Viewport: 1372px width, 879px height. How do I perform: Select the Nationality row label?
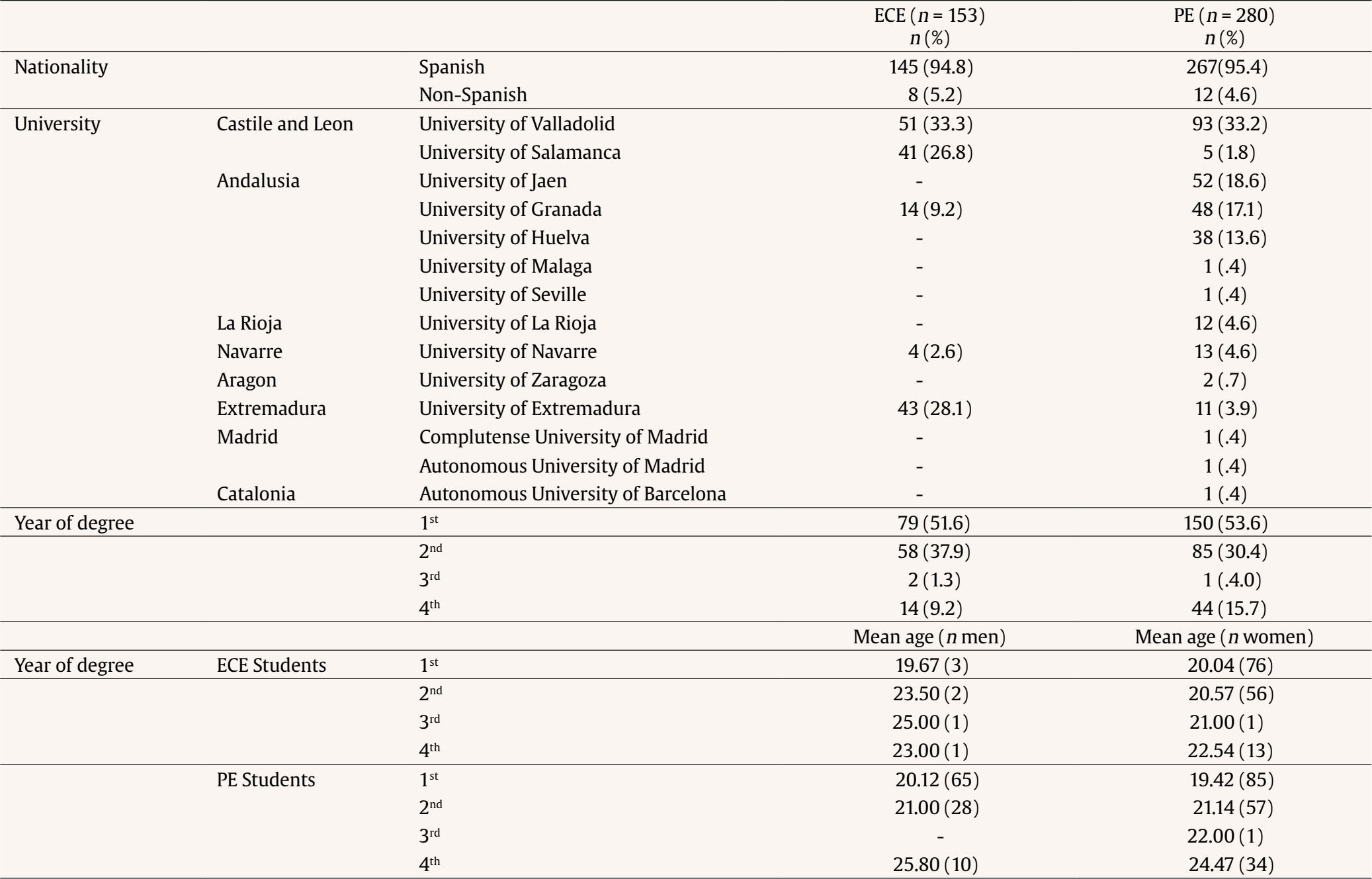61,67
